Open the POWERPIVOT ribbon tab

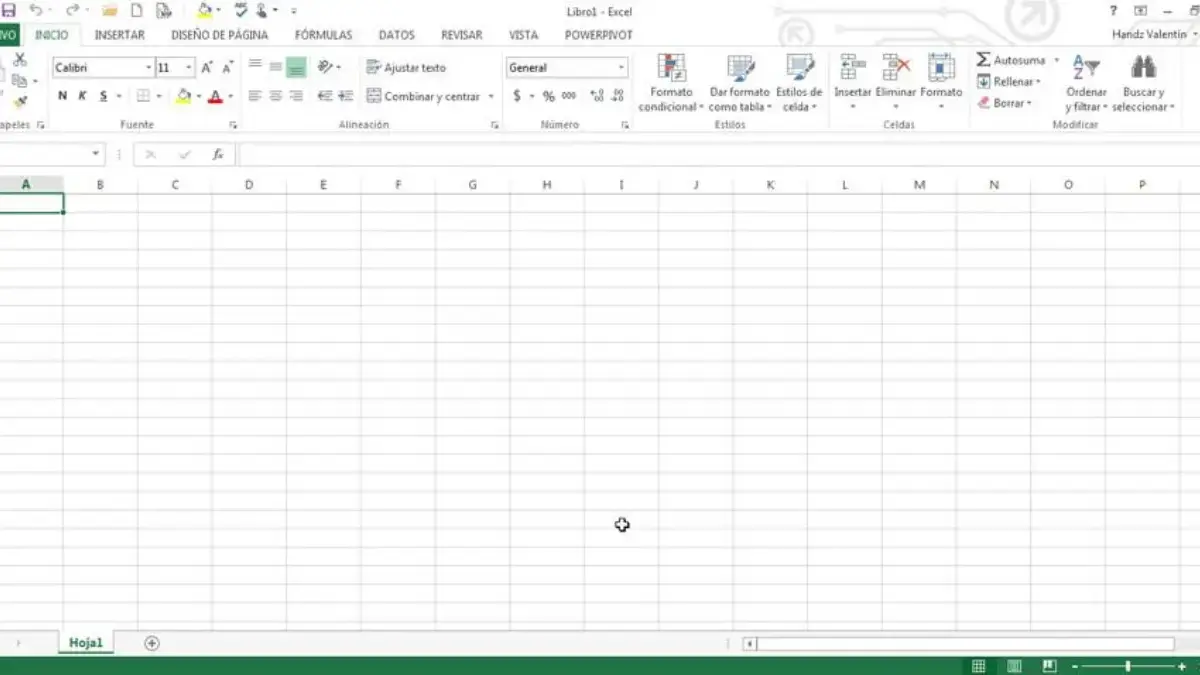point(598,35)
